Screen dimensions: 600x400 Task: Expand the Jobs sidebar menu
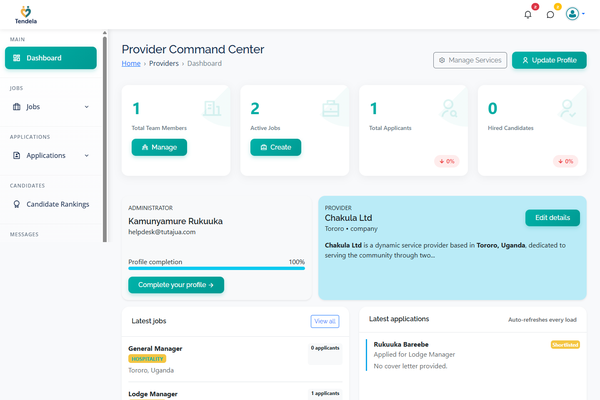coord(86,106)
